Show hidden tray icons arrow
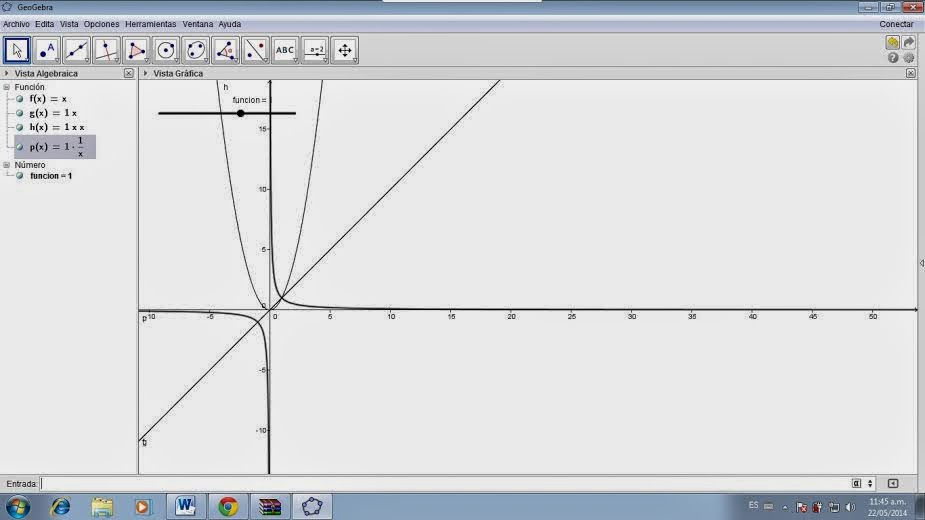Image resolution: width=925 pixels, height=520 pixels. click(785, 507)
